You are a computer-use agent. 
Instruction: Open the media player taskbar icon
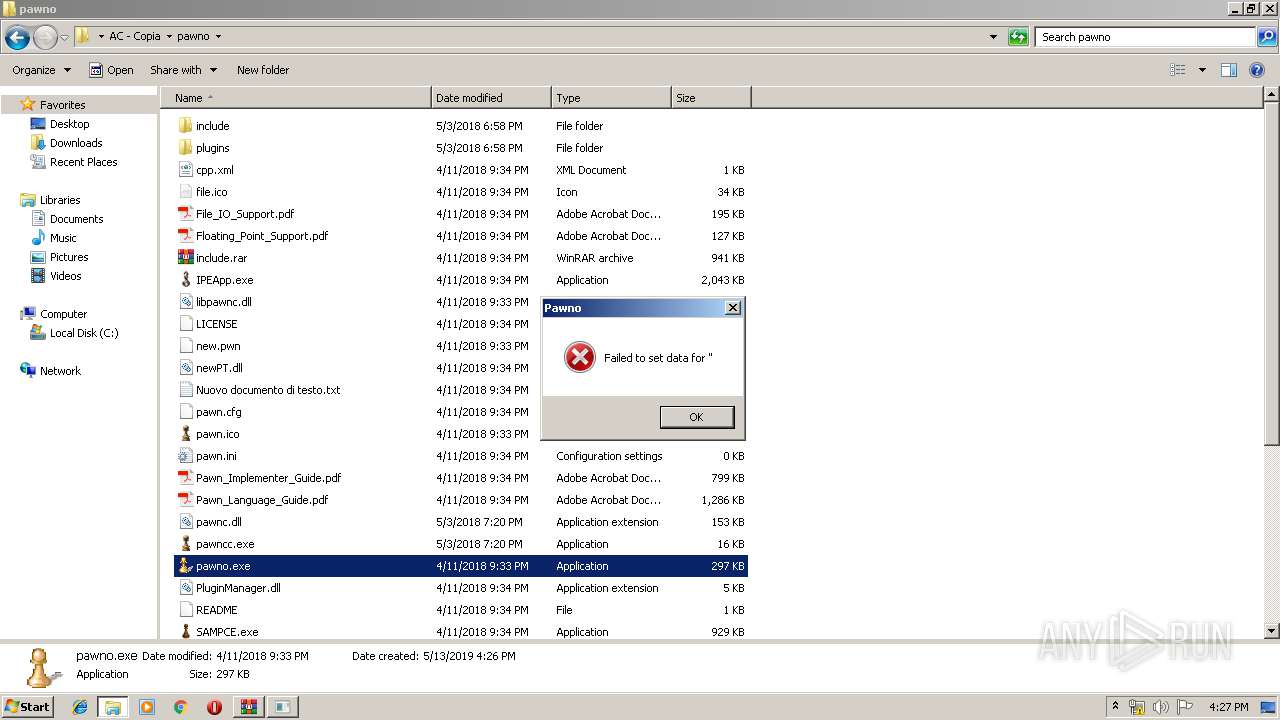tap(147, 707)
